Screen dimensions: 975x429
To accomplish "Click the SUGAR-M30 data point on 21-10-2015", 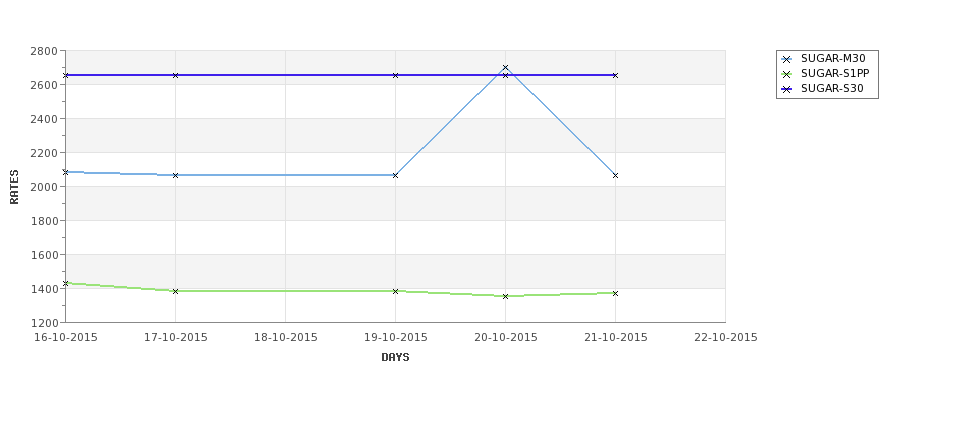I will coord(616,176).
